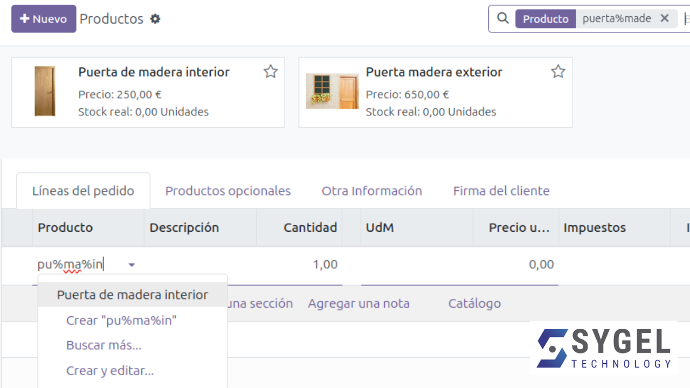Click the puerta%made search term
Viewport: 690px width, 388px height.
pyautogui.click(x=617, y=18)
